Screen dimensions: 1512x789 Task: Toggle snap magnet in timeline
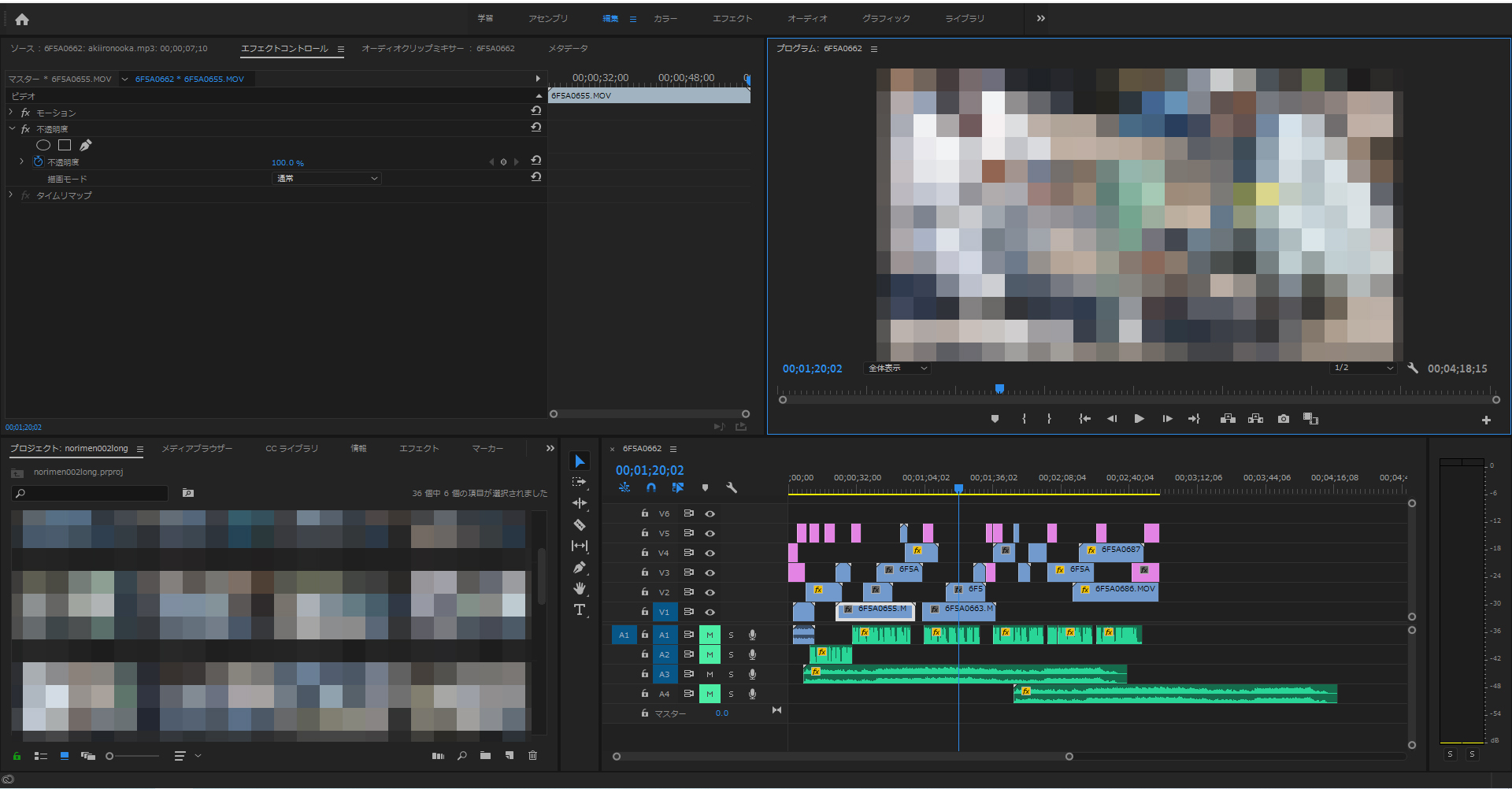650,487
